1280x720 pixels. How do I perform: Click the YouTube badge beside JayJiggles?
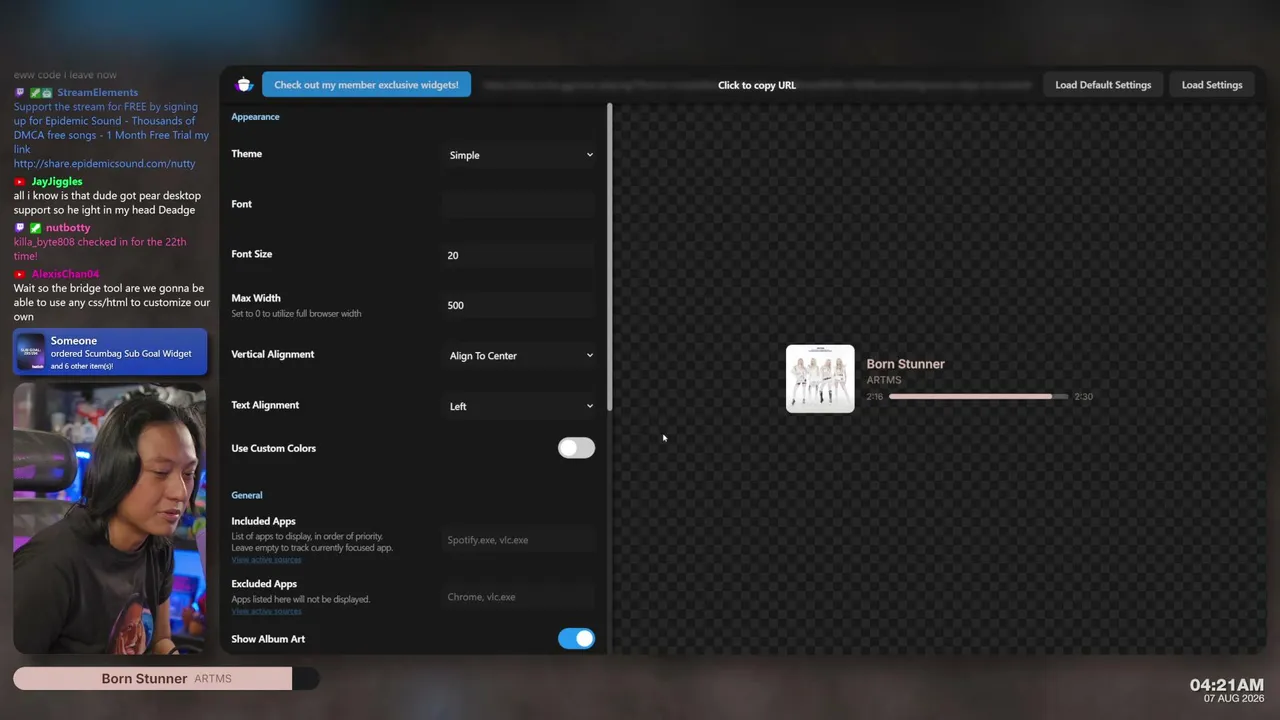pos(20,182)
